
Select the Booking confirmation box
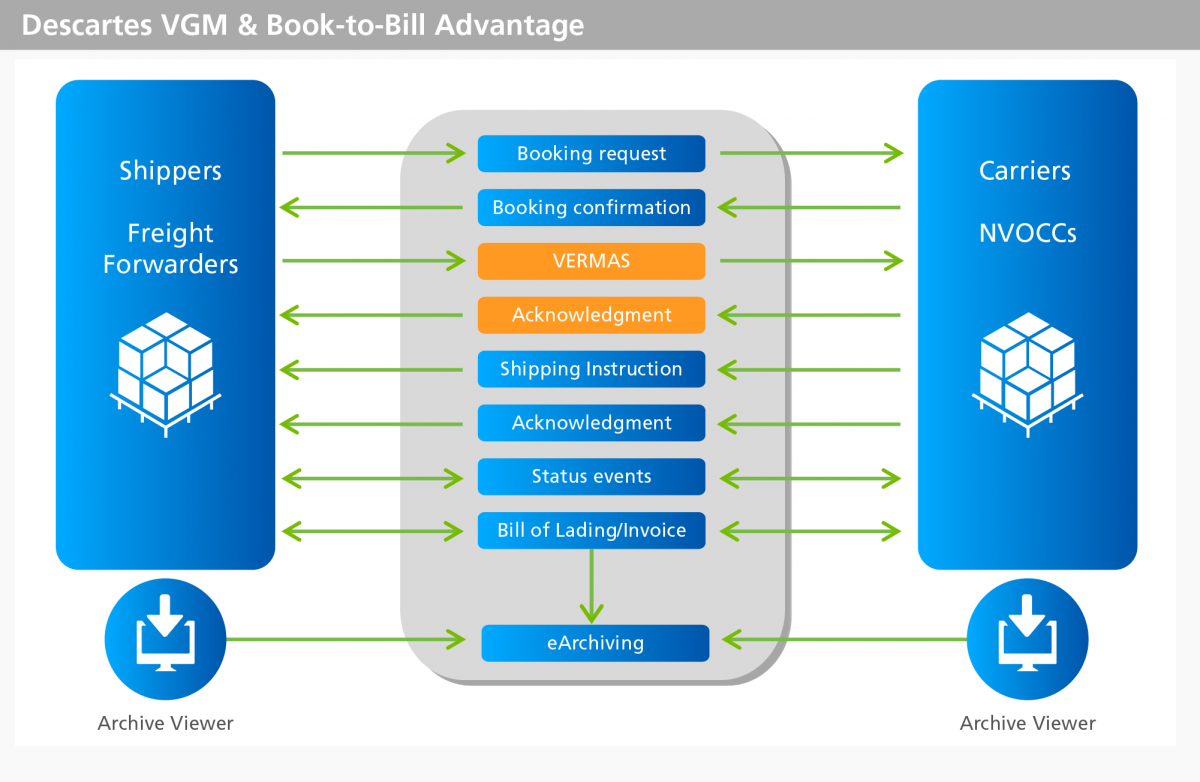[x=591, y=208]
